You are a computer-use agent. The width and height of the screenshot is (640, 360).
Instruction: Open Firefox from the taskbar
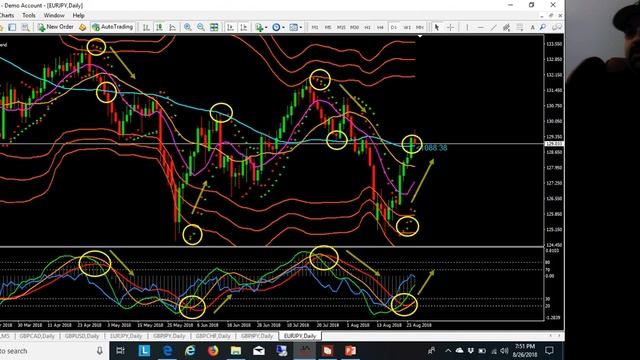pos(213,351)
